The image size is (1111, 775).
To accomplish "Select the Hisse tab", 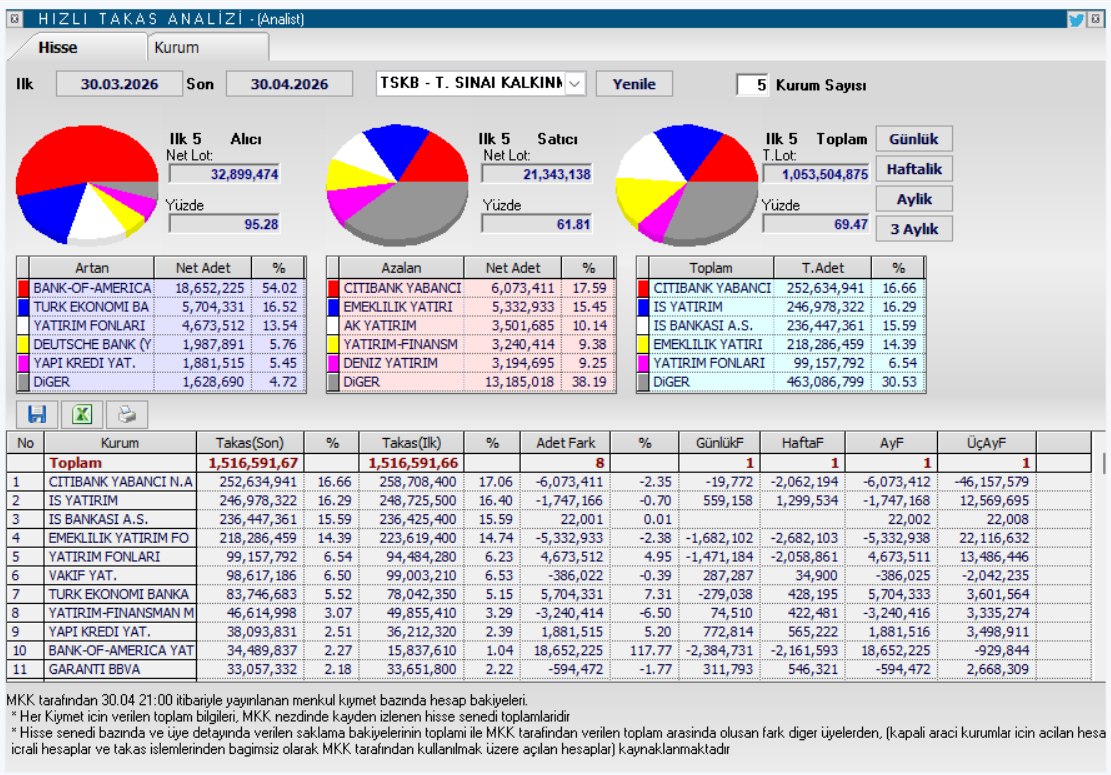I will (78, 47).
